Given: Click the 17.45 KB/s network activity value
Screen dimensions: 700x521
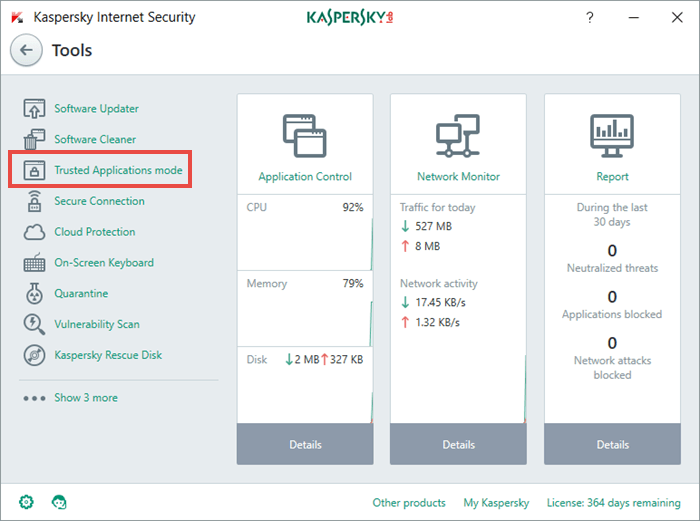Looking at the screenshot, I should [440, 302].
